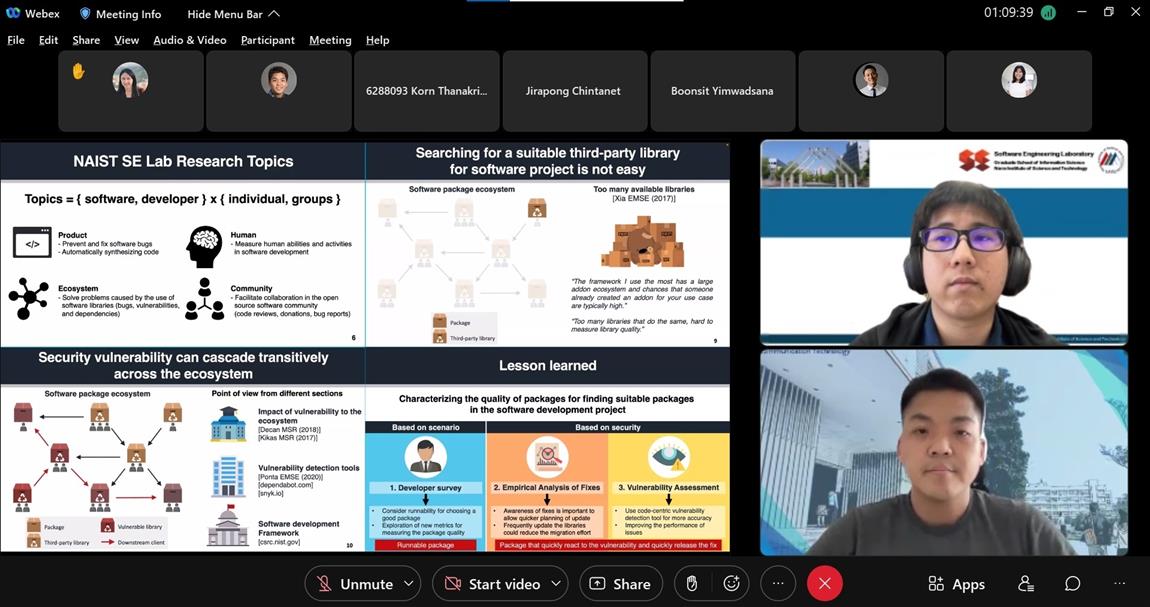
Task: Expand audio options arrow beside Unmute
Action: [409, 584]
